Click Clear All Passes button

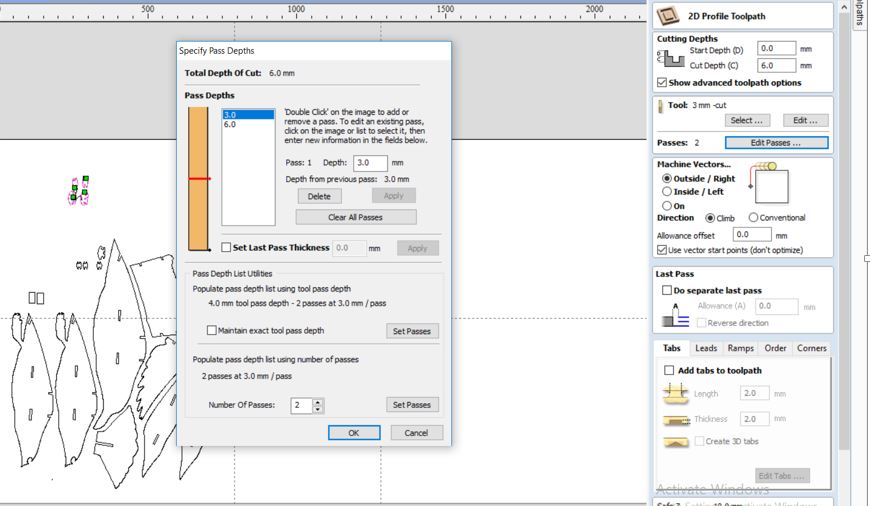[x=356, y=217]
